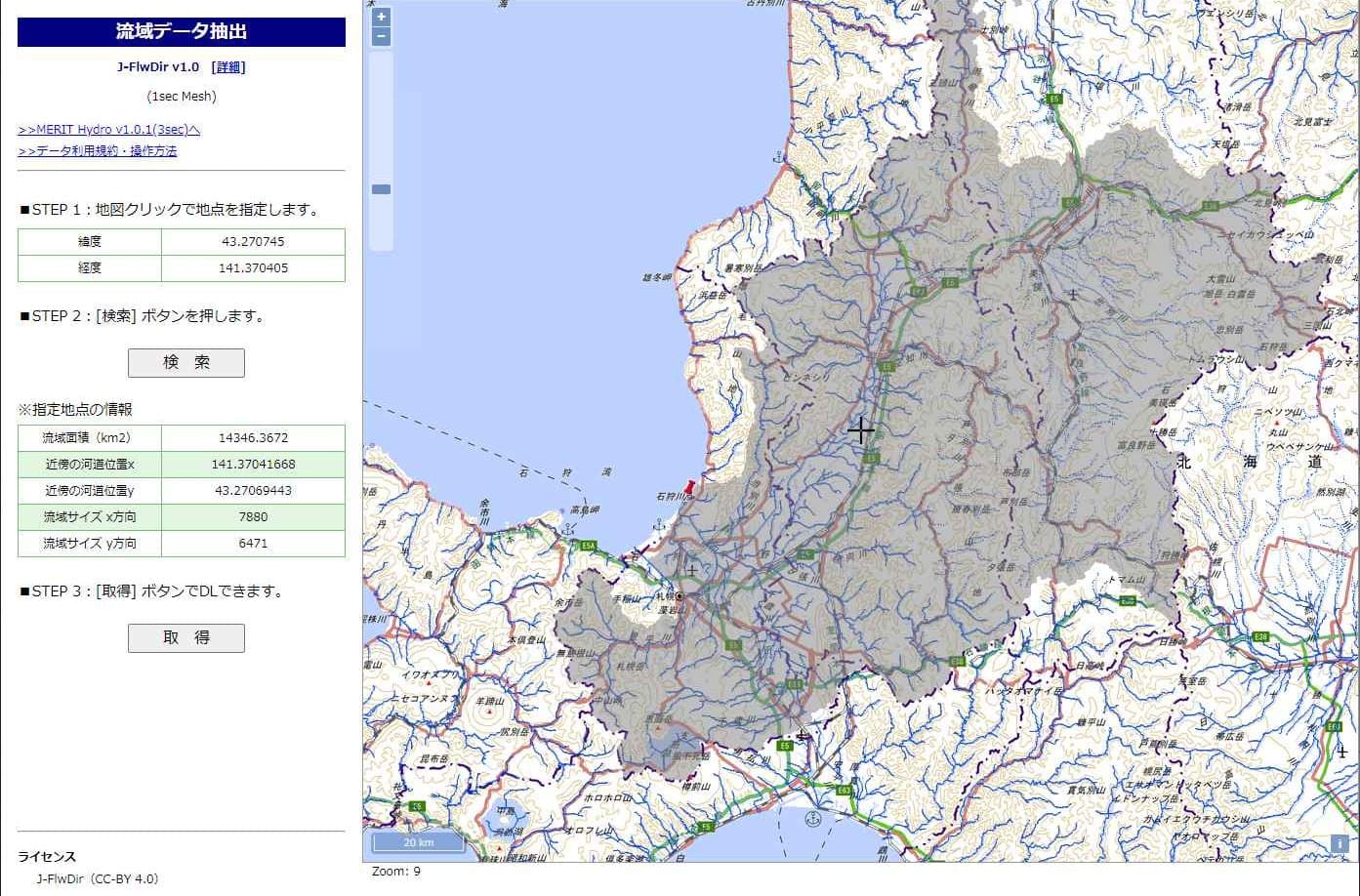Viewport: 1360px width, 896px height.
Task: Select the longitude value 141.370405
Action: tap(253, 268)
